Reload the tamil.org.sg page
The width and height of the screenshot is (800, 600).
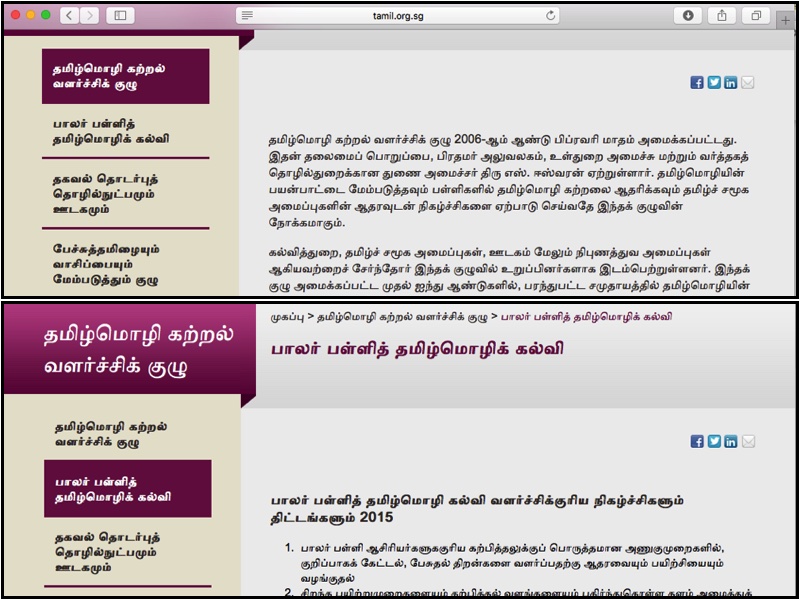(x=551, y=16)
